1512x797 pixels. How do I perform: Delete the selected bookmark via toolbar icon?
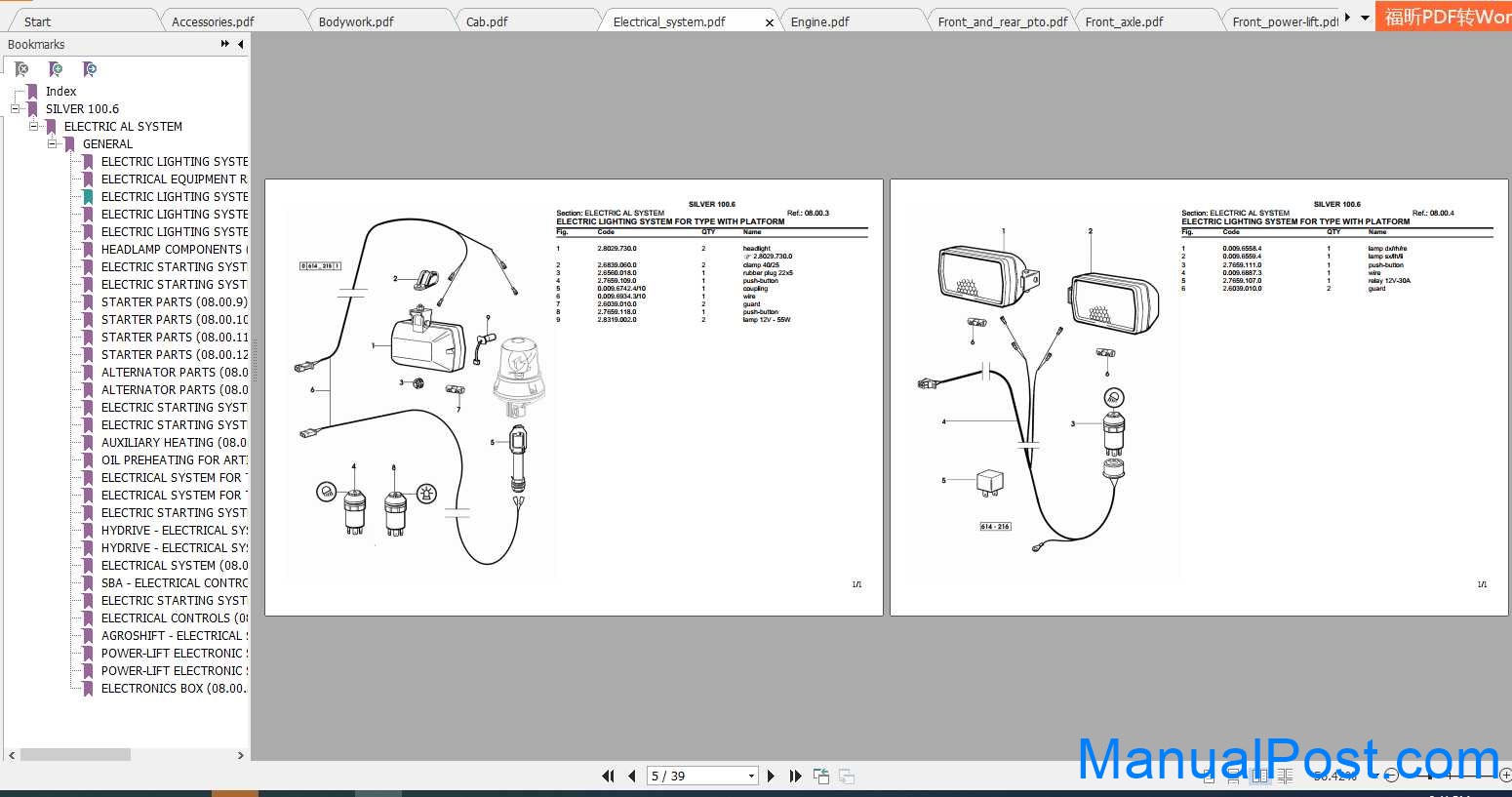coord(21,69)
